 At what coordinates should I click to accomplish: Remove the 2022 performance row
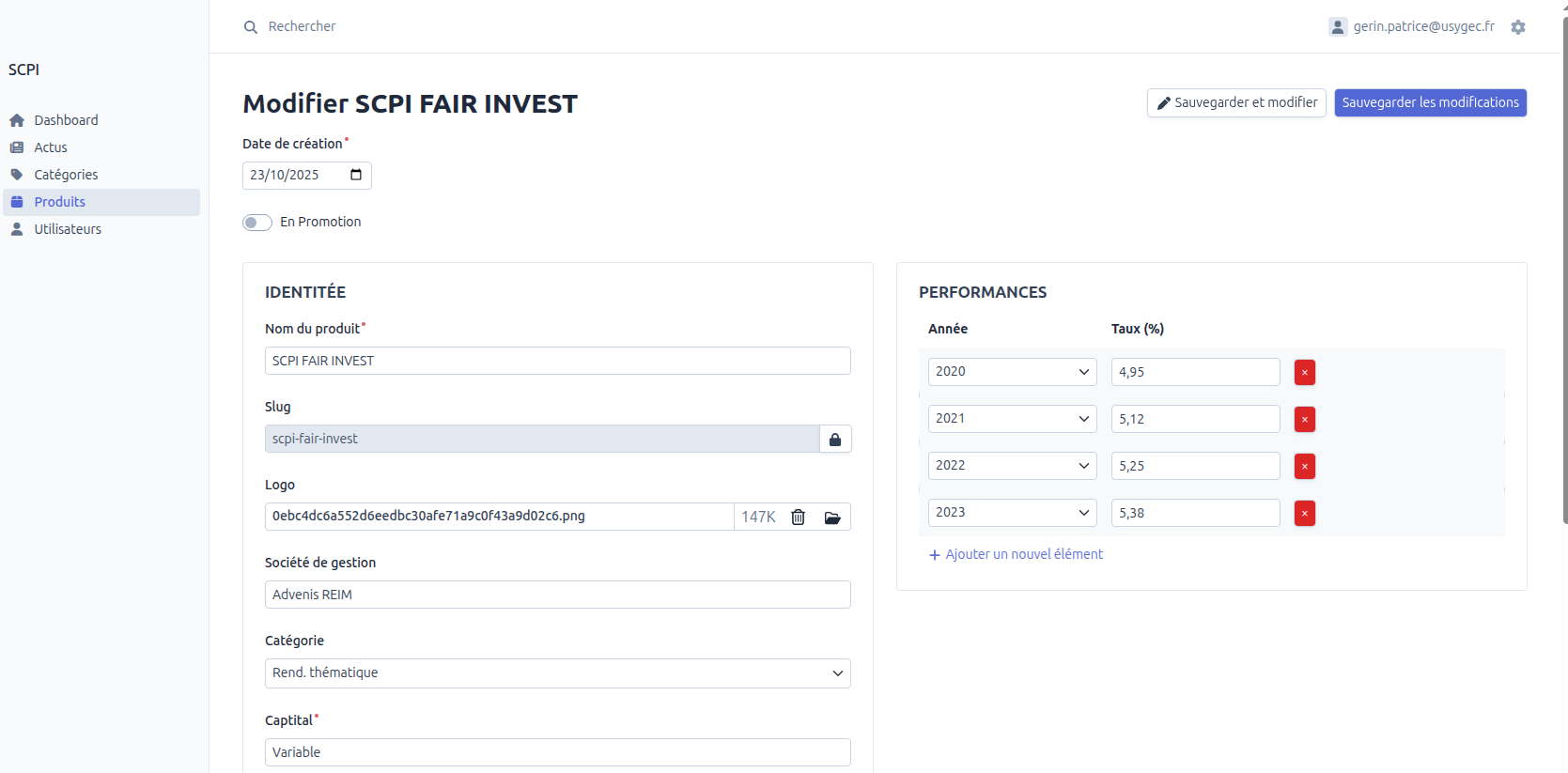1304,467
